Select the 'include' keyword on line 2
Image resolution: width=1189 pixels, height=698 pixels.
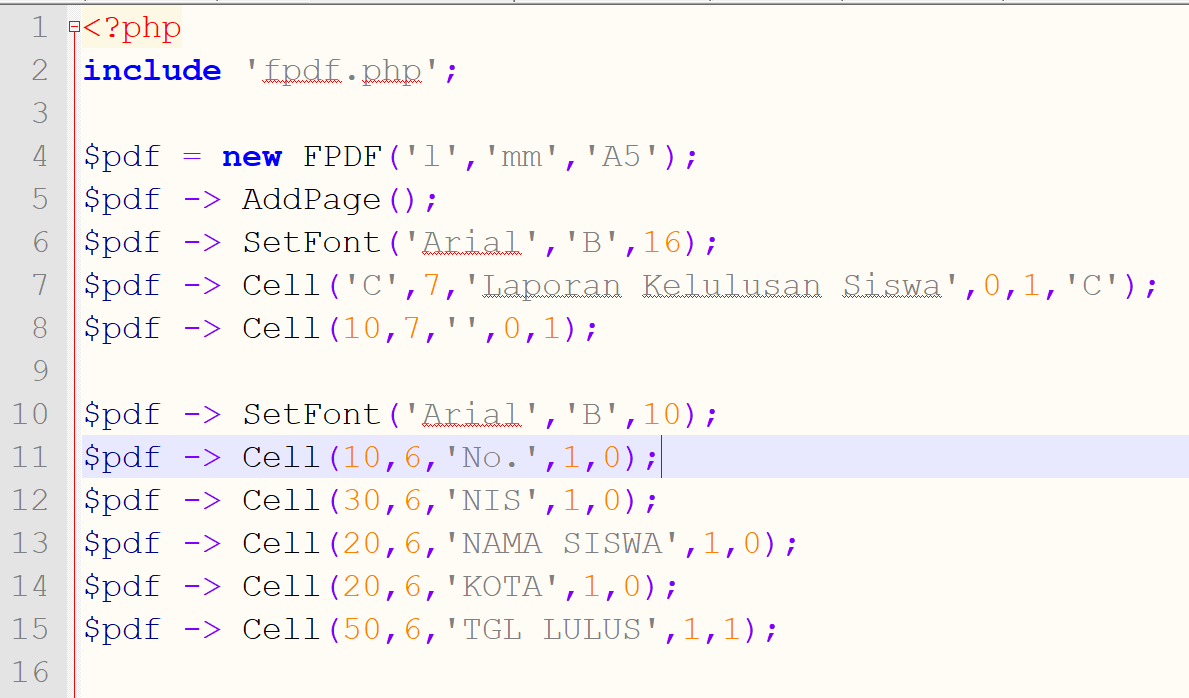pos(151,70)
